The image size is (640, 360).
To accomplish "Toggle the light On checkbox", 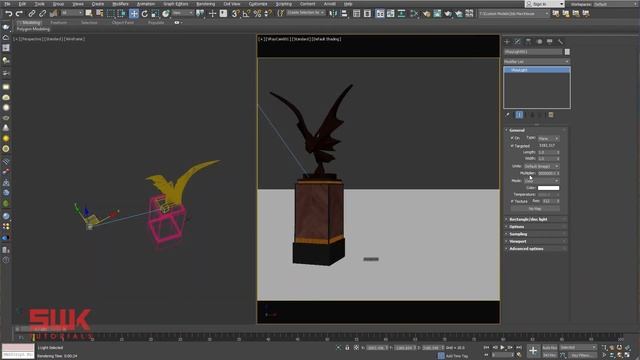I will click(x=512, y=138).
